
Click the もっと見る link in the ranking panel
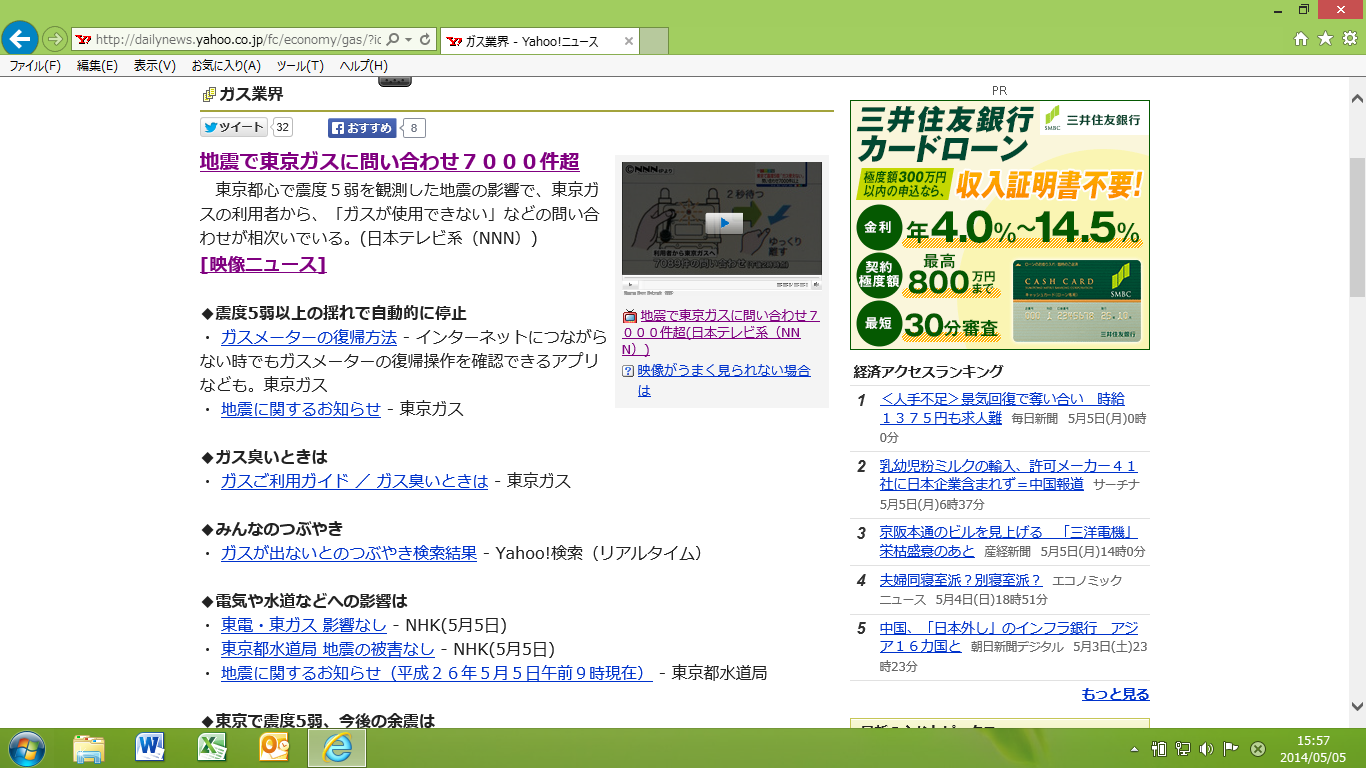1117,693
